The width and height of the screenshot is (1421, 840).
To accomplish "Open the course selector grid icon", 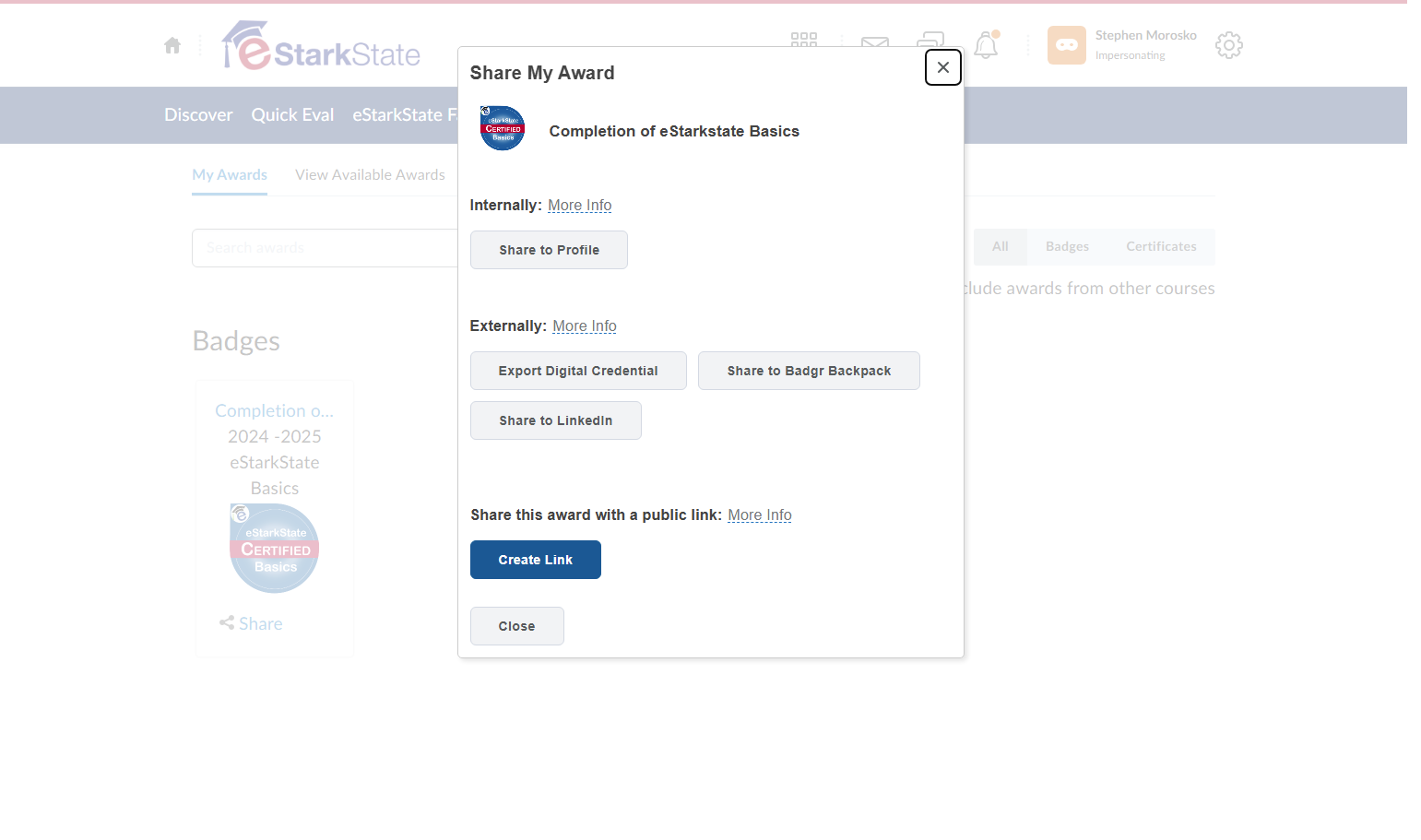I will pos(804,40).
